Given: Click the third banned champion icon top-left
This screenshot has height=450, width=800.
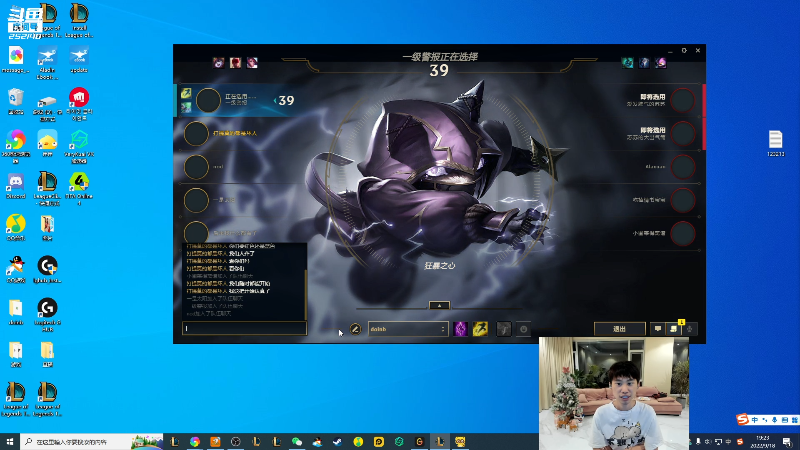Looking at the screenshot, I should pos(252,63).
